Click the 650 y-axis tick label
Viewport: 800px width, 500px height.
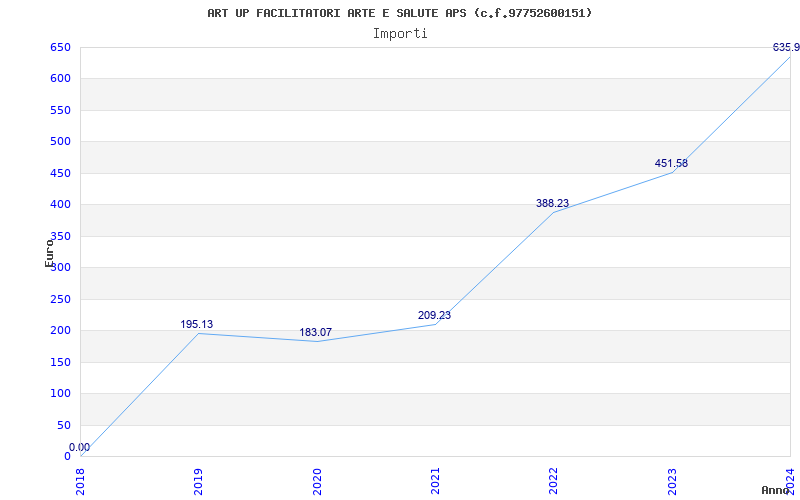point(60,47)
